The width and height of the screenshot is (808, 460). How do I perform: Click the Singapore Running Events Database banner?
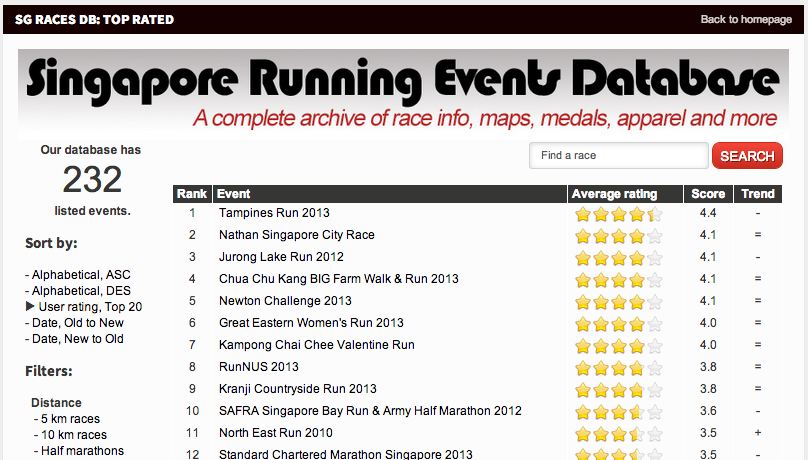click(x=403, y=94)
